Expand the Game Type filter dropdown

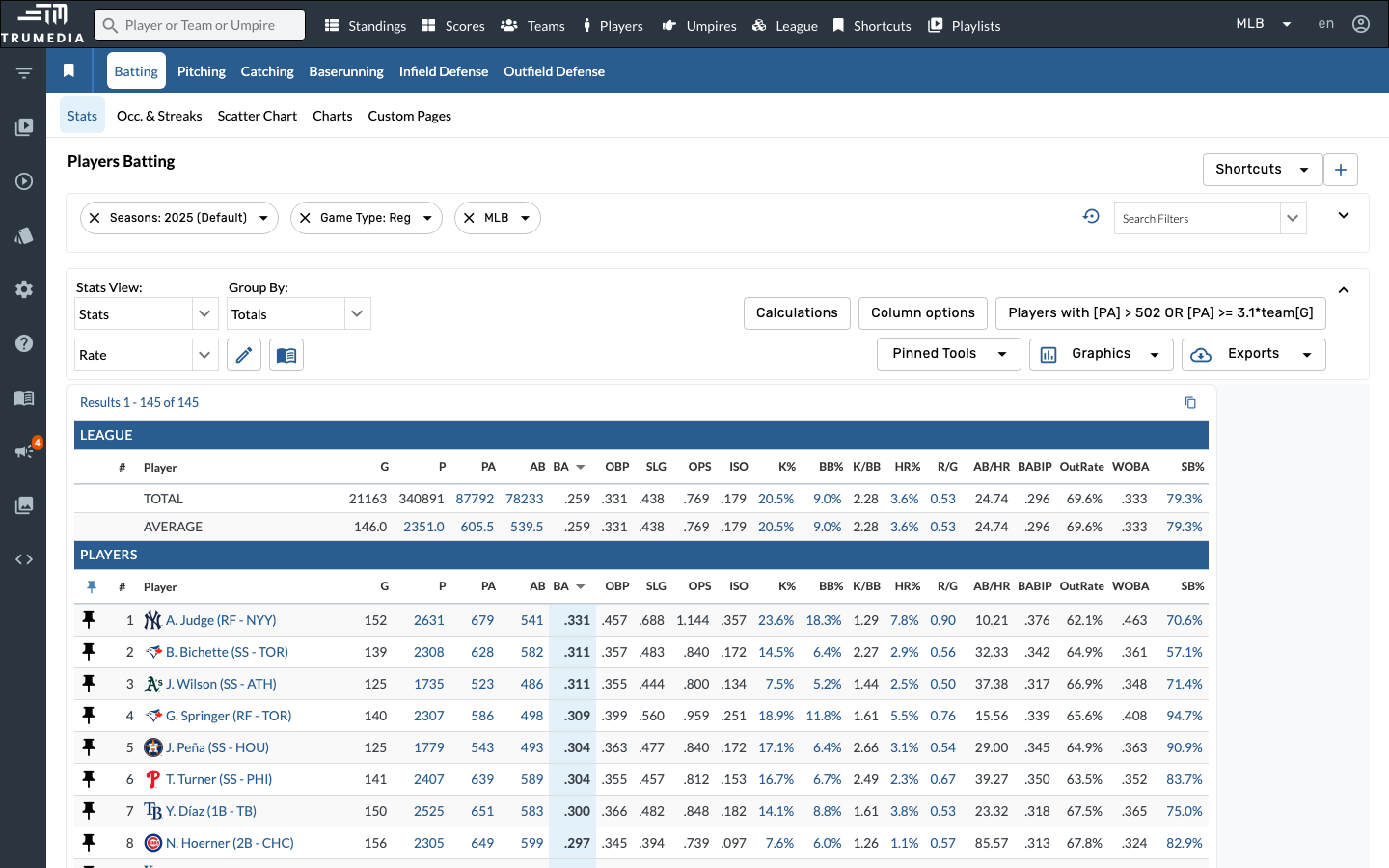point(427,218)
